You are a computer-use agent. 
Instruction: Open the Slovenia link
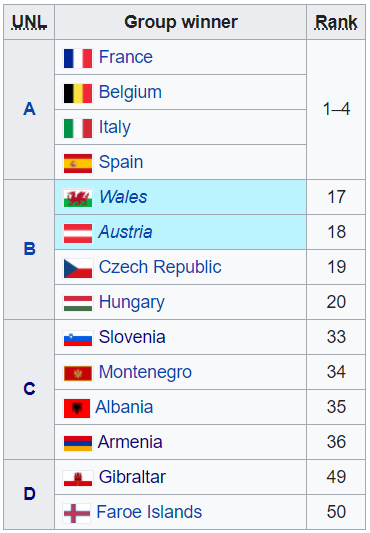tap(132, 337)
